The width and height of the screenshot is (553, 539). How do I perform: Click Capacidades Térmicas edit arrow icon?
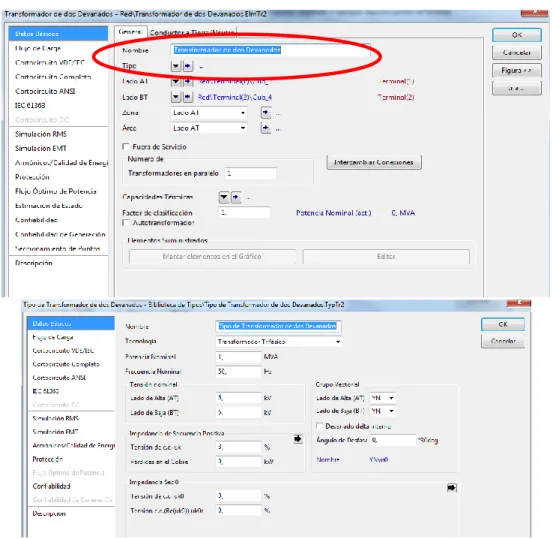236,197
